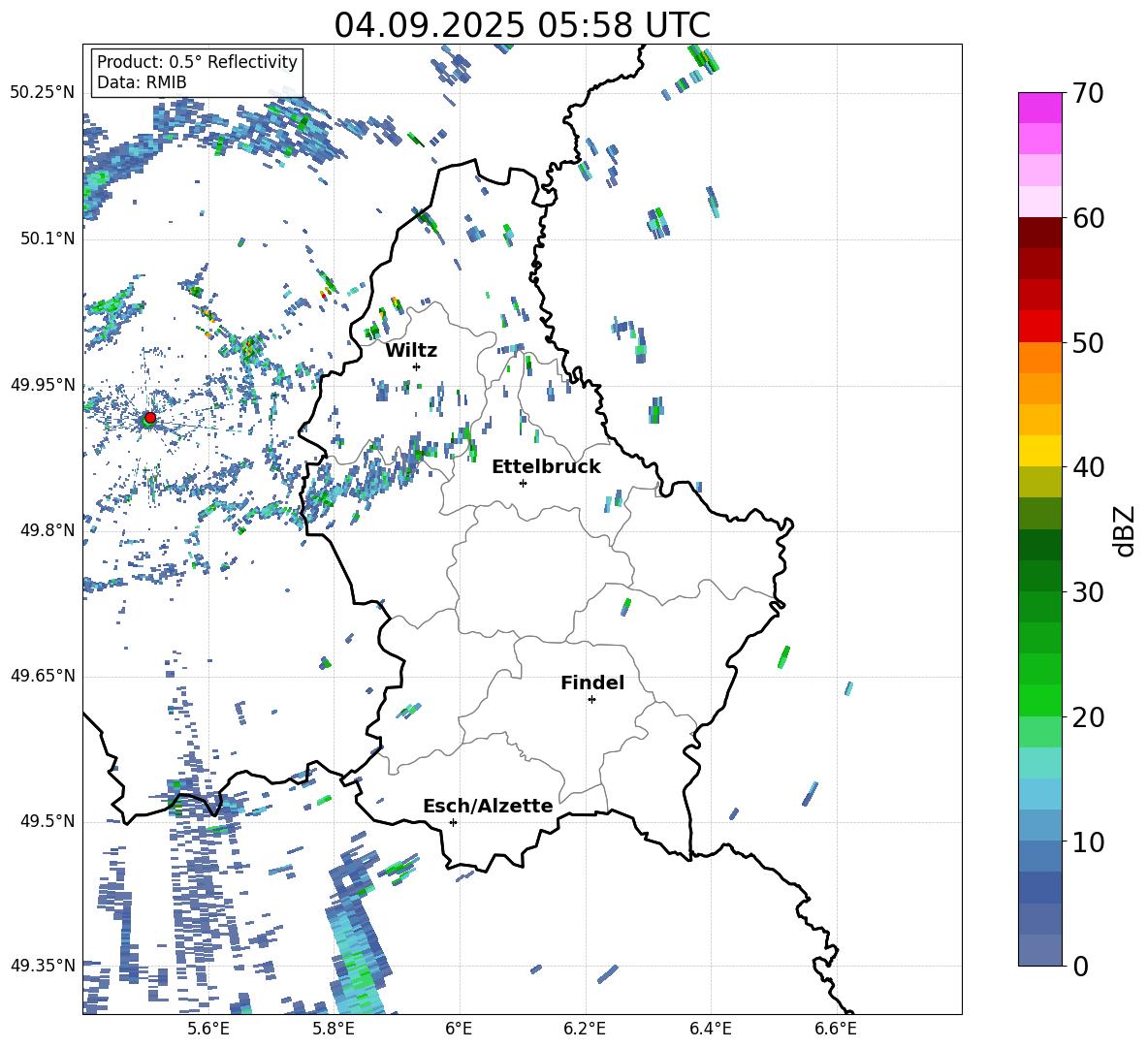
Task: Click the cross marker below Wiltz
Action: [417, 366]
